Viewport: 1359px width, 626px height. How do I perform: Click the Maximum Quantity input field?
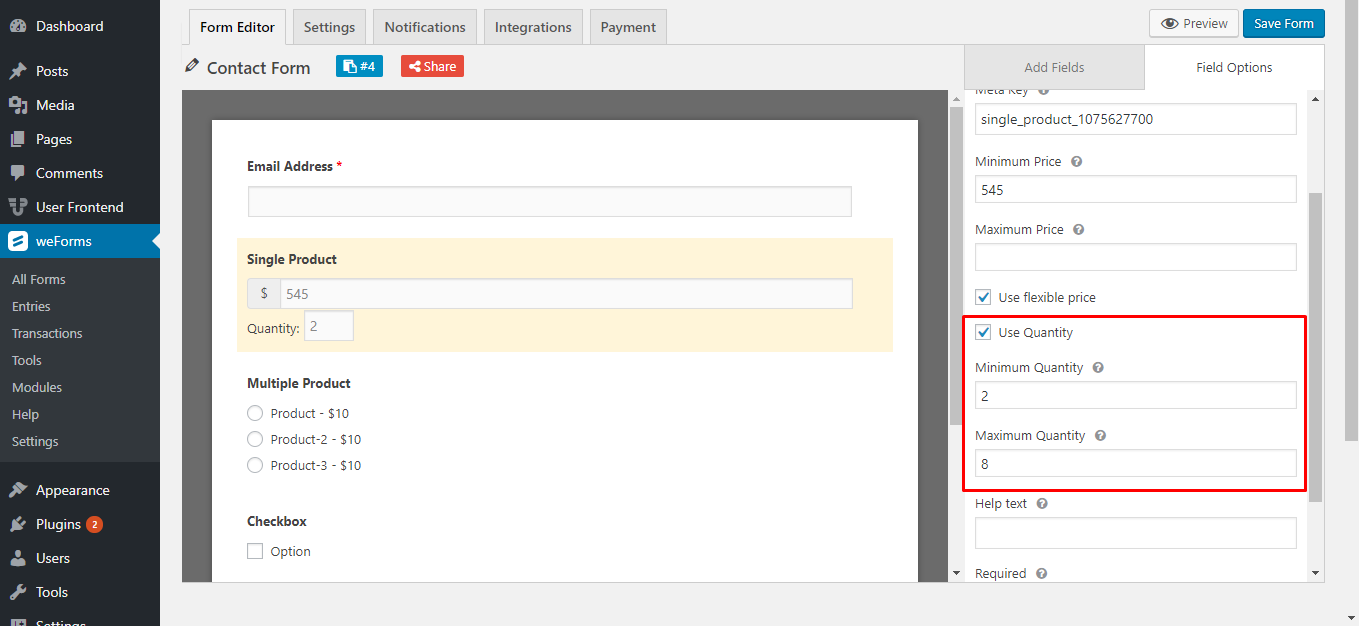pos(1135,463)
